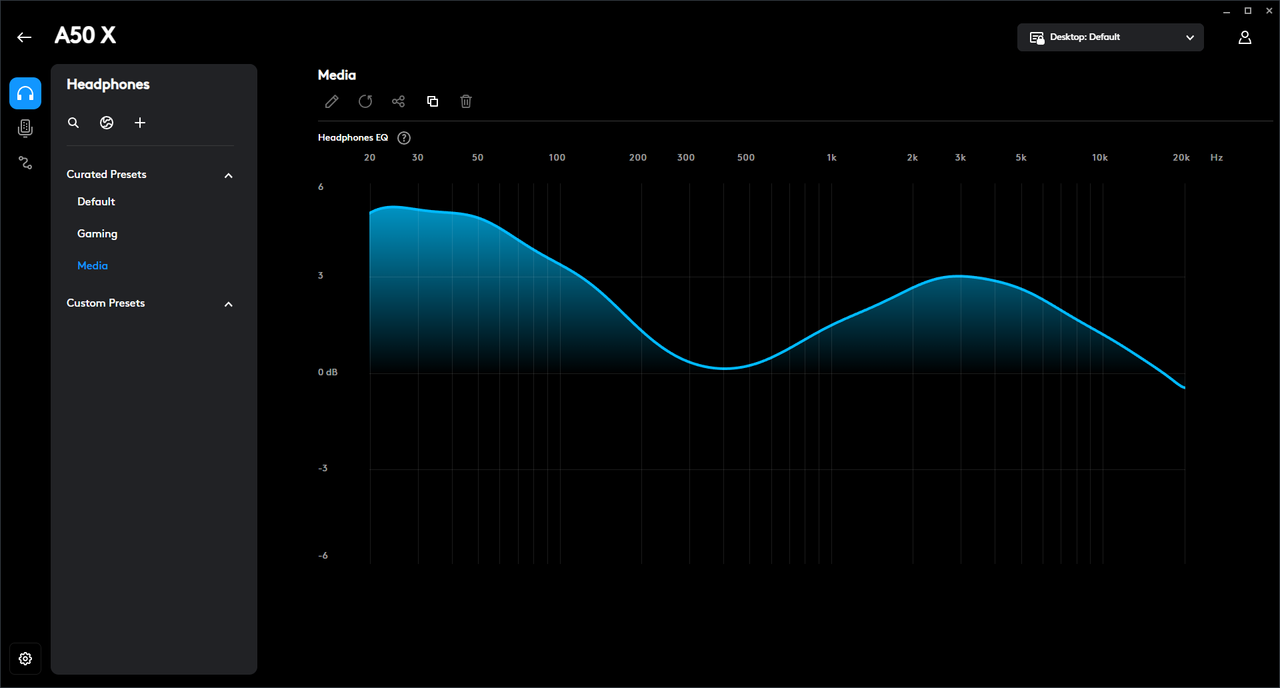Open the Microphone section in the sidebar

(25, 128)
